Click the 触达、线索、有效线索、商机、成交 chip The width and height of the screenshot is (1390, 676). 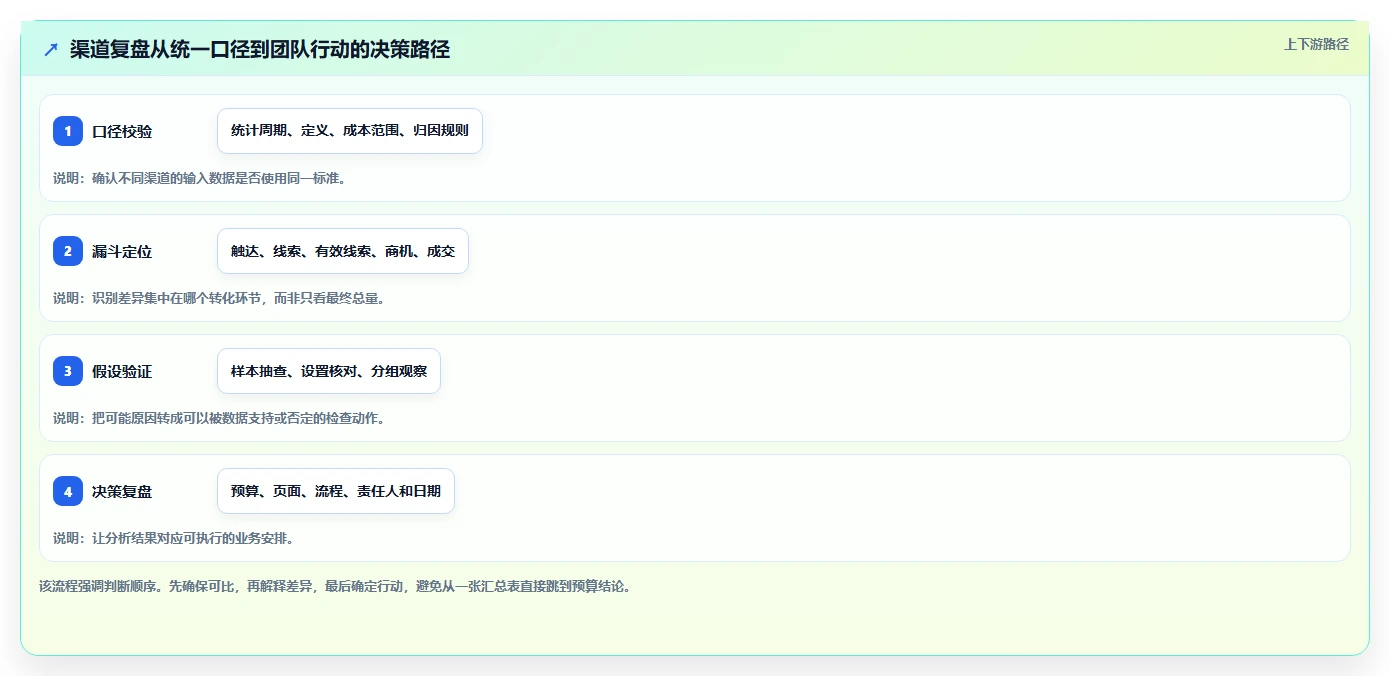click(343, 251)
